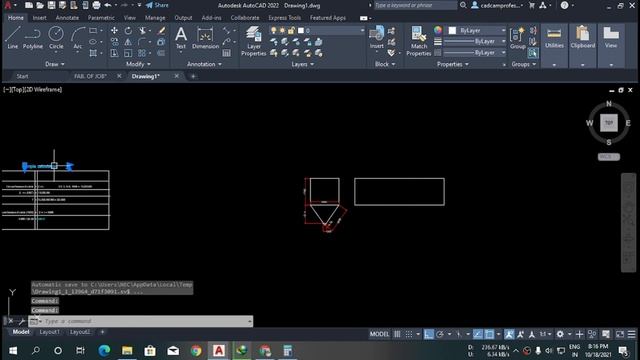This screenshot has height=360, width=640.
Task: Activate the Mirror tool
Action: tap(128, 42)
